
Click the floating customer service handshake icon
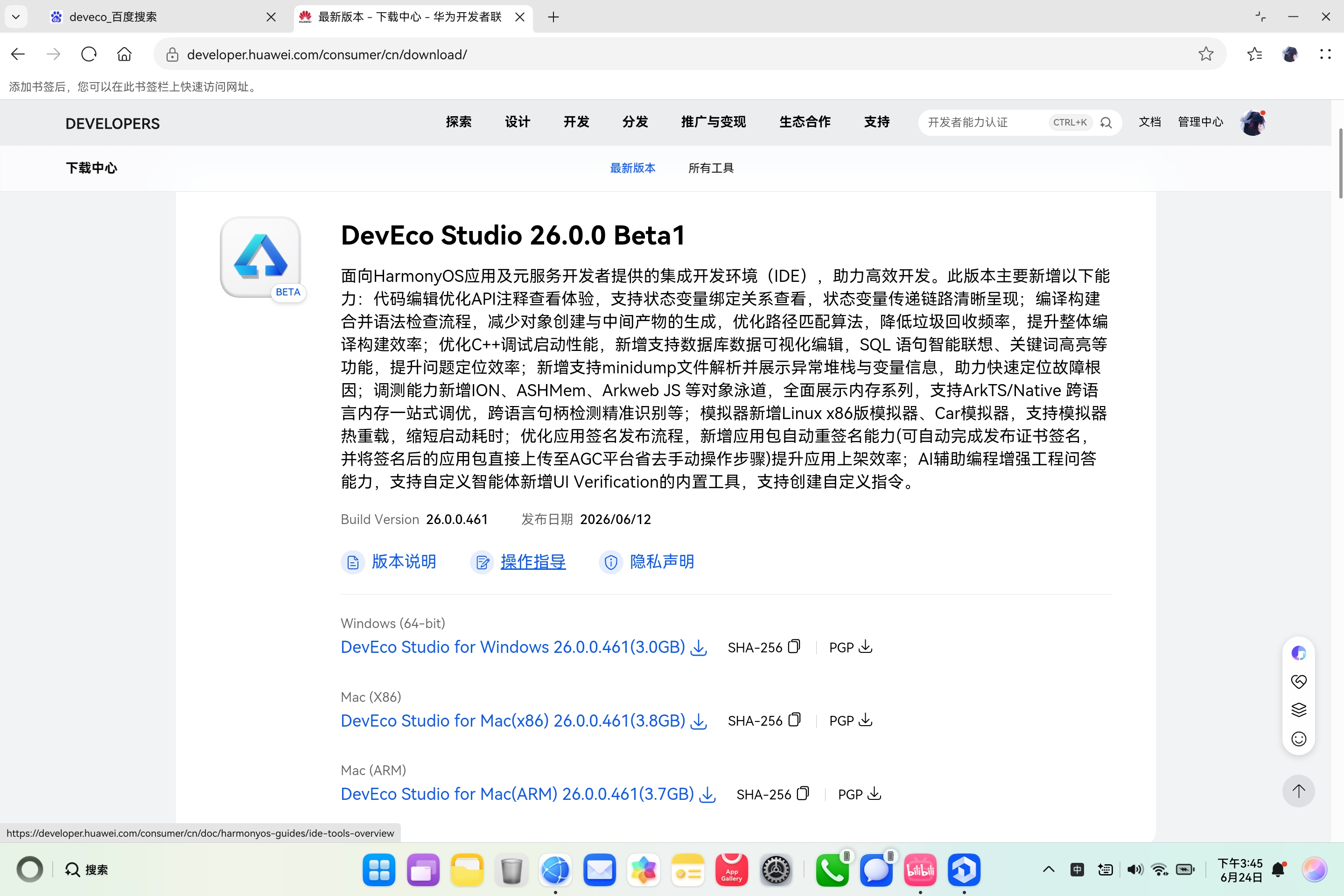click(x=1298, y=681)
